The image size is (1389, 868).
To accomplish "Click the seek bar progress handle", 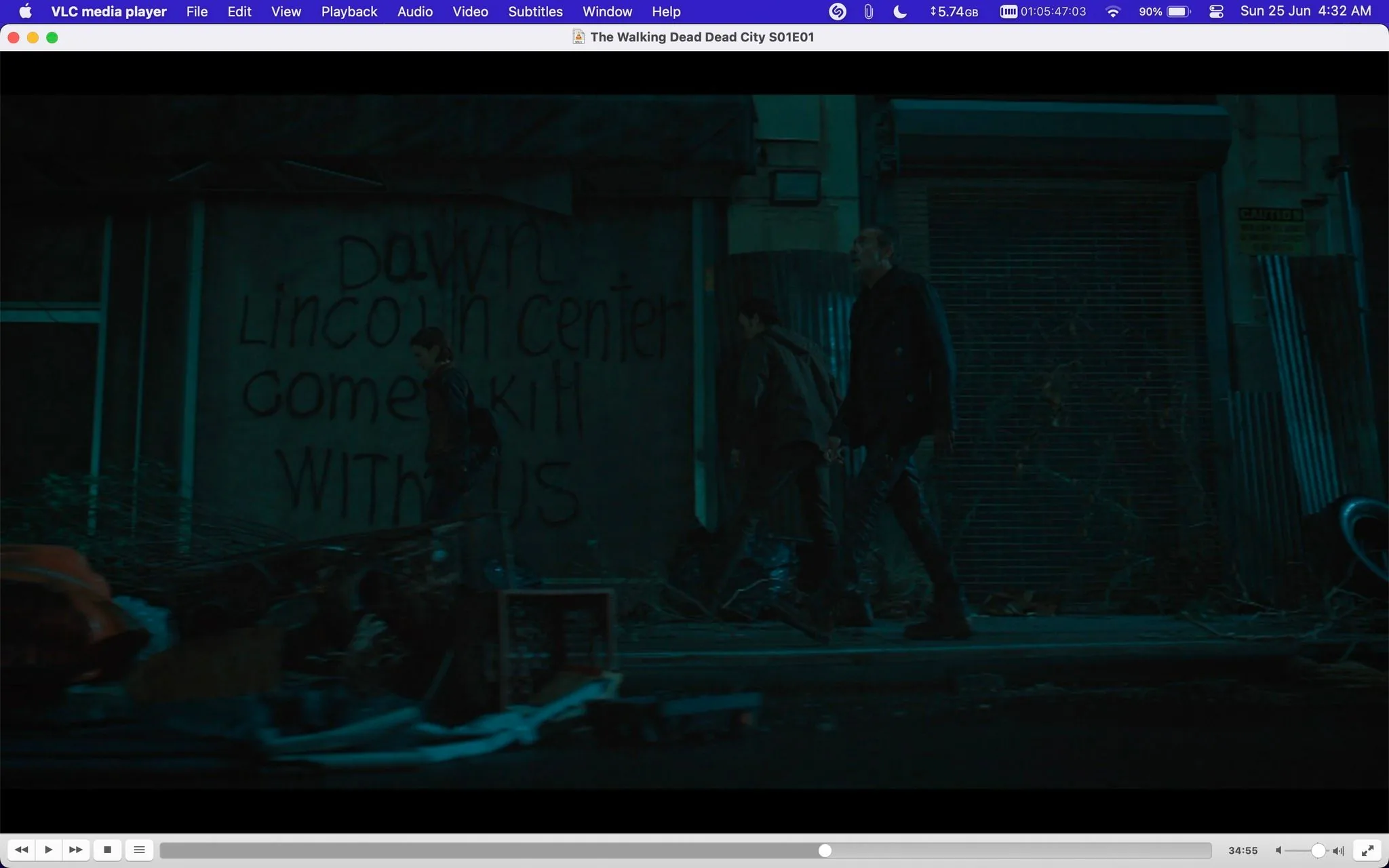I will pos(824,850).
